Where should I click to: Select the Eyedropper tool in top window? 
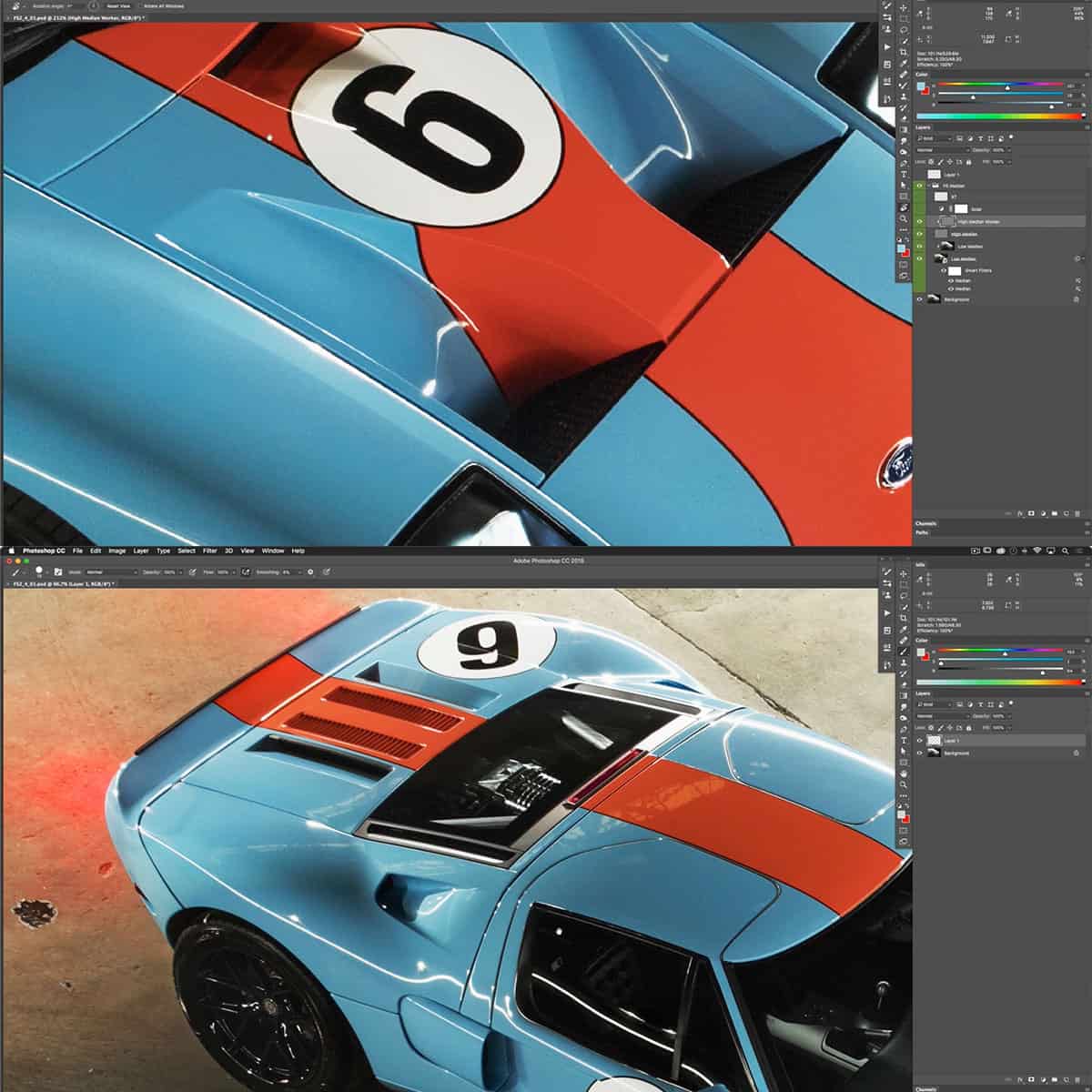click(904, 63)
